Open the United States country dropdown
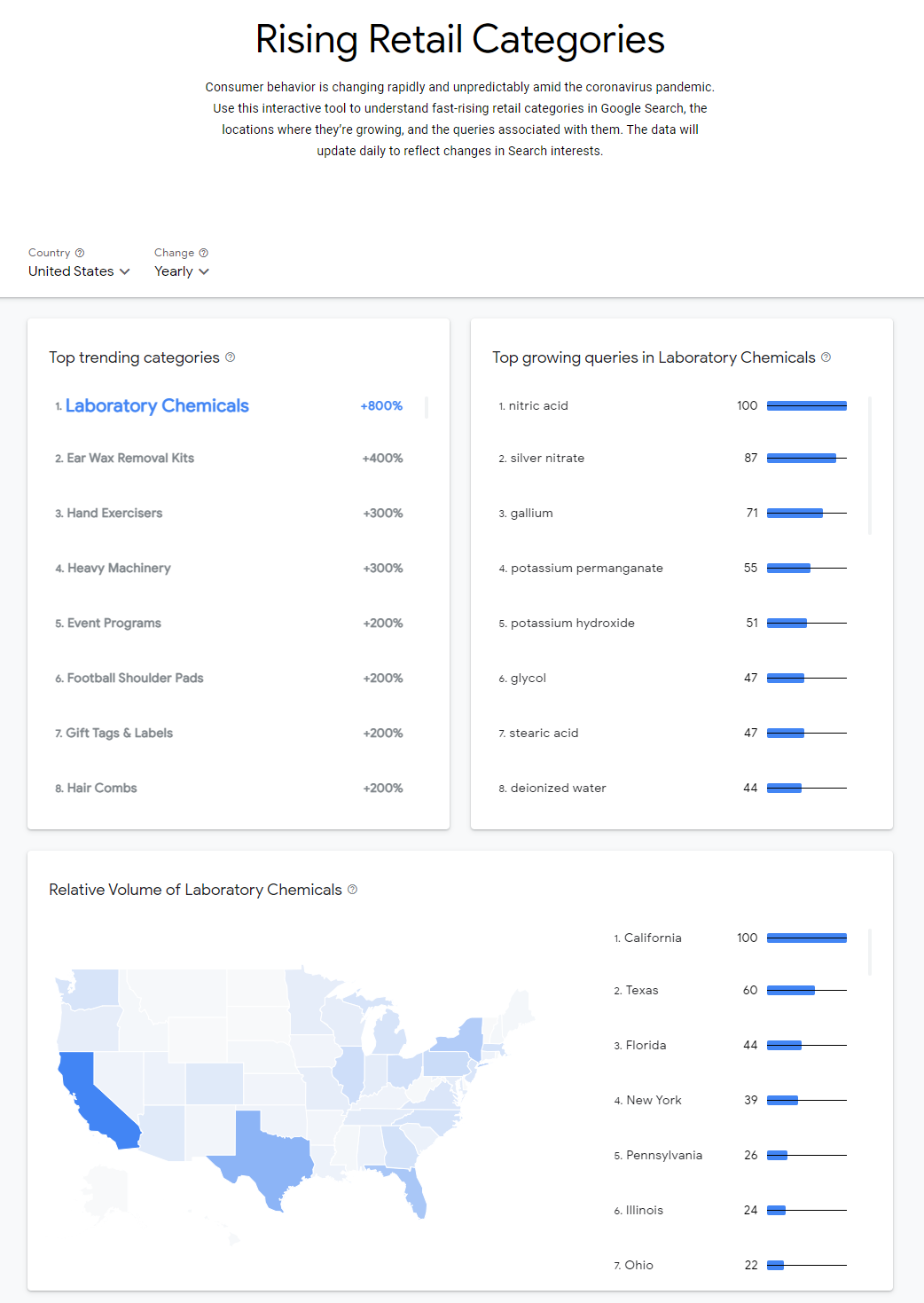This screenshot has width=924, height=1303. point(78,271)
